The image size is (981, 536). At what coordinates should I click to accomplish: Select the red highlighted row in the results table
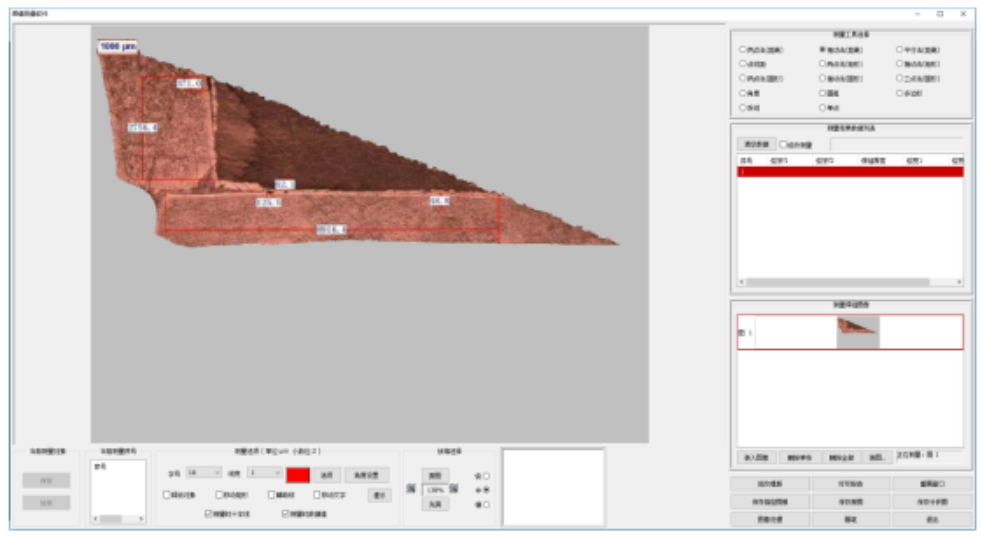(850, 172)
